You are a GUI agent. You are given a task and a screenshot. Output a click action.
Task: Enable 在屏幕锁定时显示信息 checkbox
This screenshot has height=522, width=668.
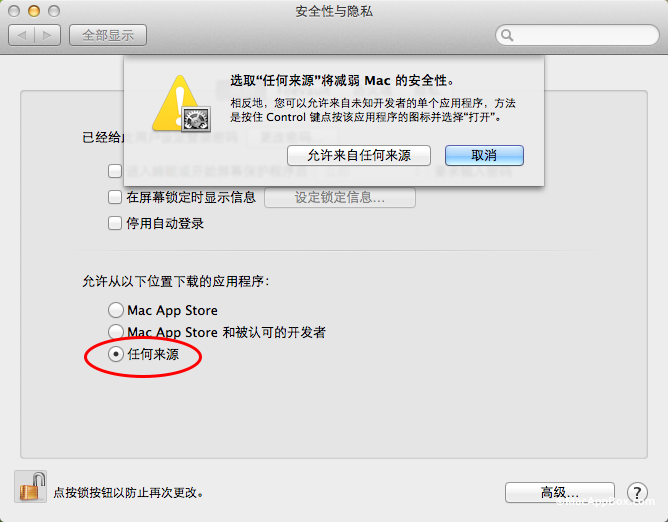click(115, 197)
